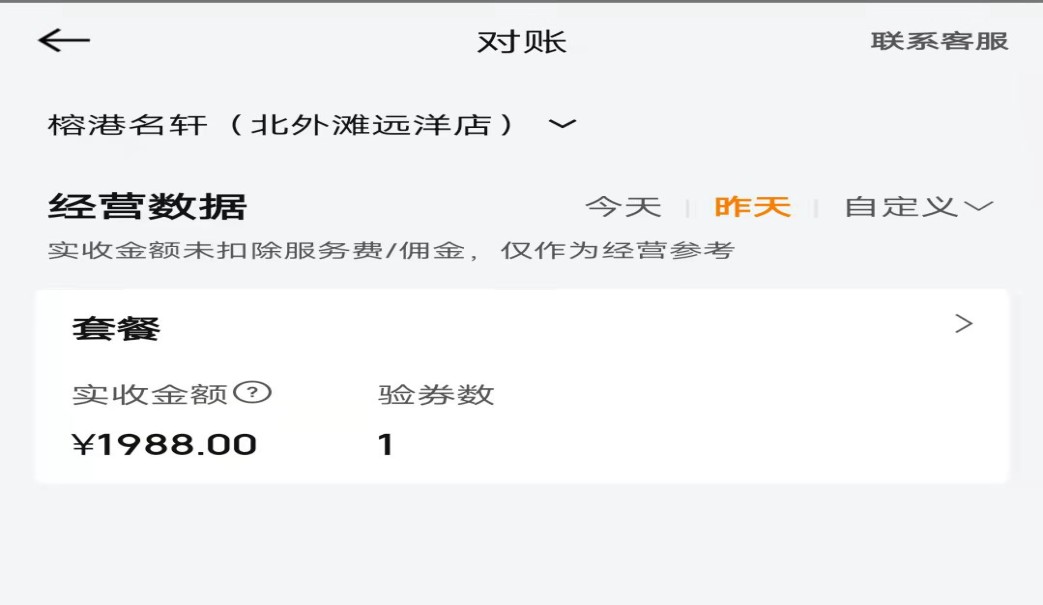Click the divider between 昨天 and 自定义
Image resolution: width=1043 pixels, height=605 pixels.
click(x=817, y=208)
